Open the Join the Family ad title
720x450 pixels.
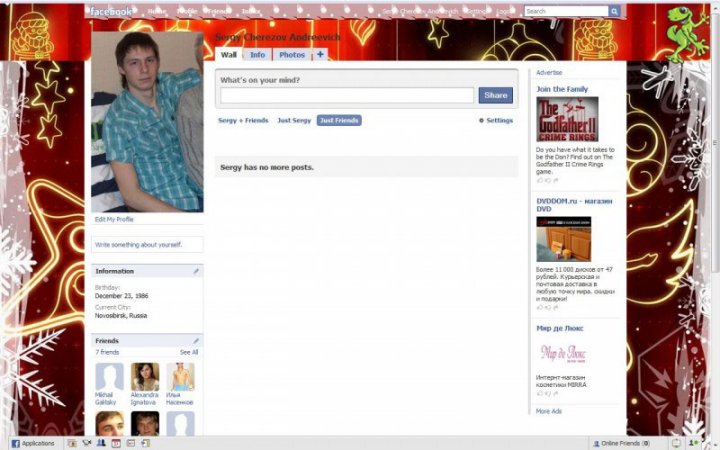click(562, 89)
